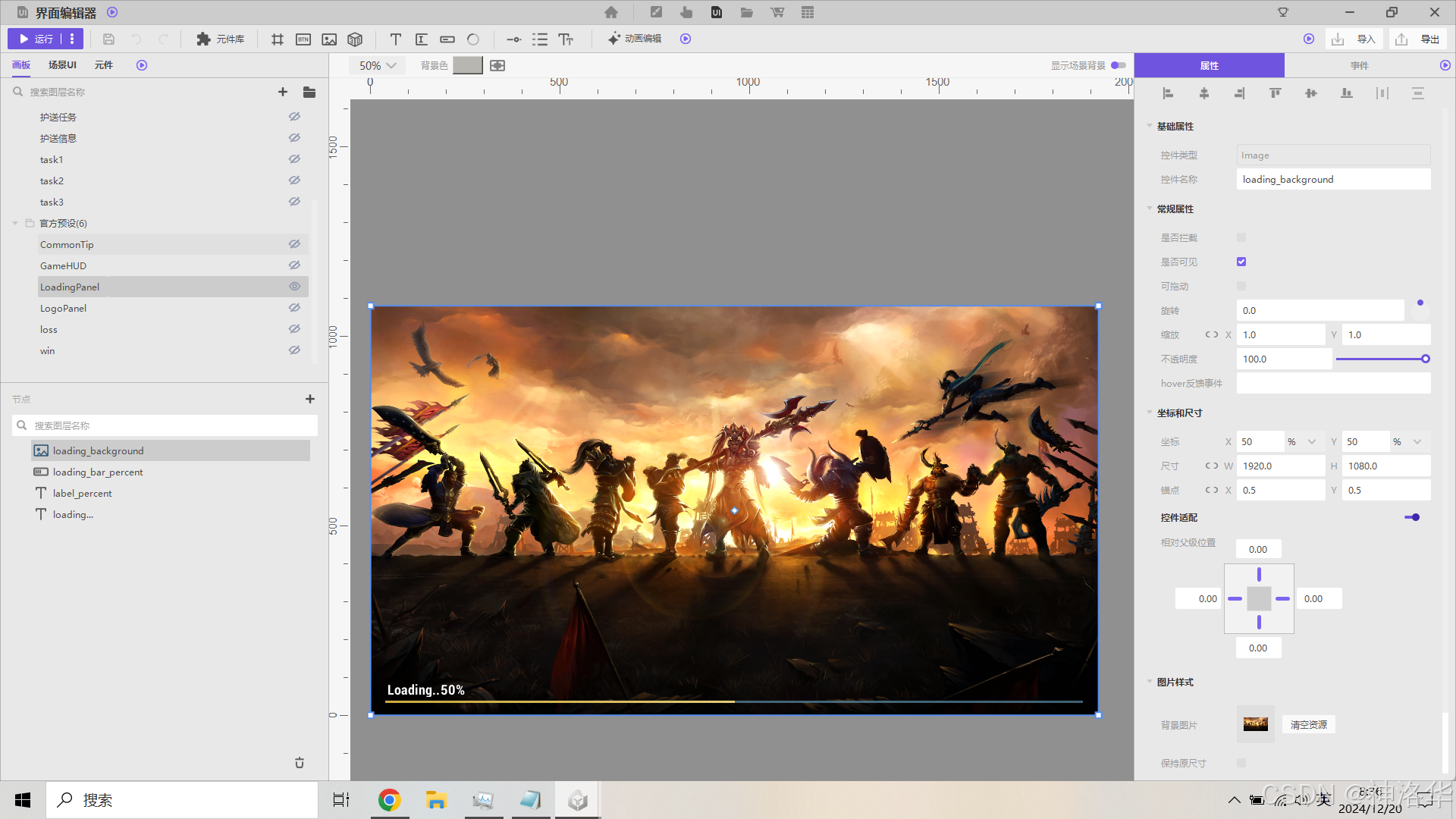Select the 属性 properties tab
Screen dimensions: 1456x819
click(1210, 66)
